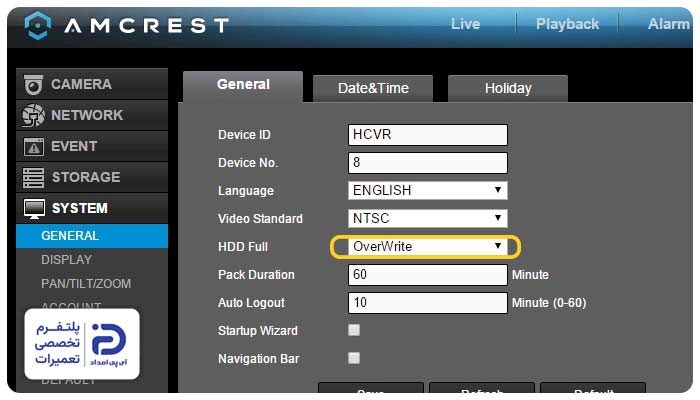The width and height of the screenshot is (700, 400).
Task: Click the Amcrest logo icon
Action: [37, 24]
